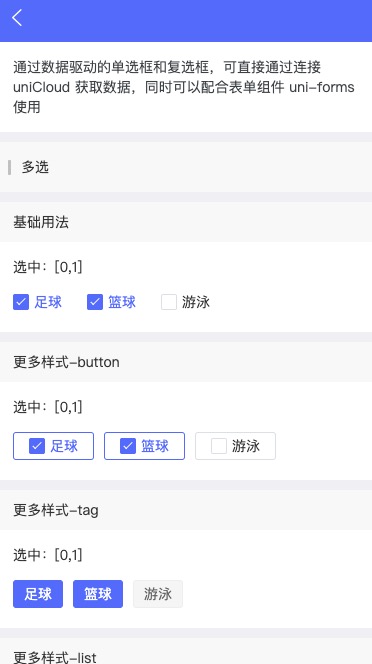Screen dimensions: 372x664
Task: Click the checkmark box inside 篮球 button
Action: (128, 446)
